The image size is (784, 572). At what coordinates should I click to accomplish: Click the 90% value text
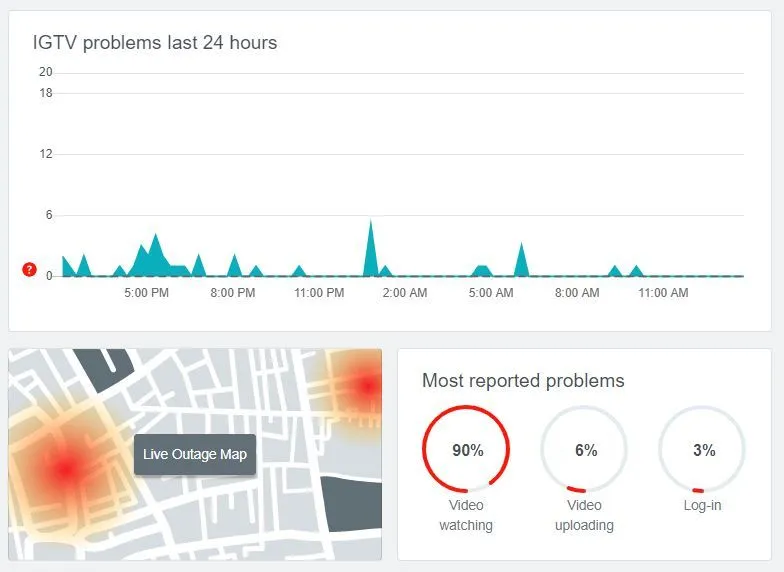click(468, 450)
